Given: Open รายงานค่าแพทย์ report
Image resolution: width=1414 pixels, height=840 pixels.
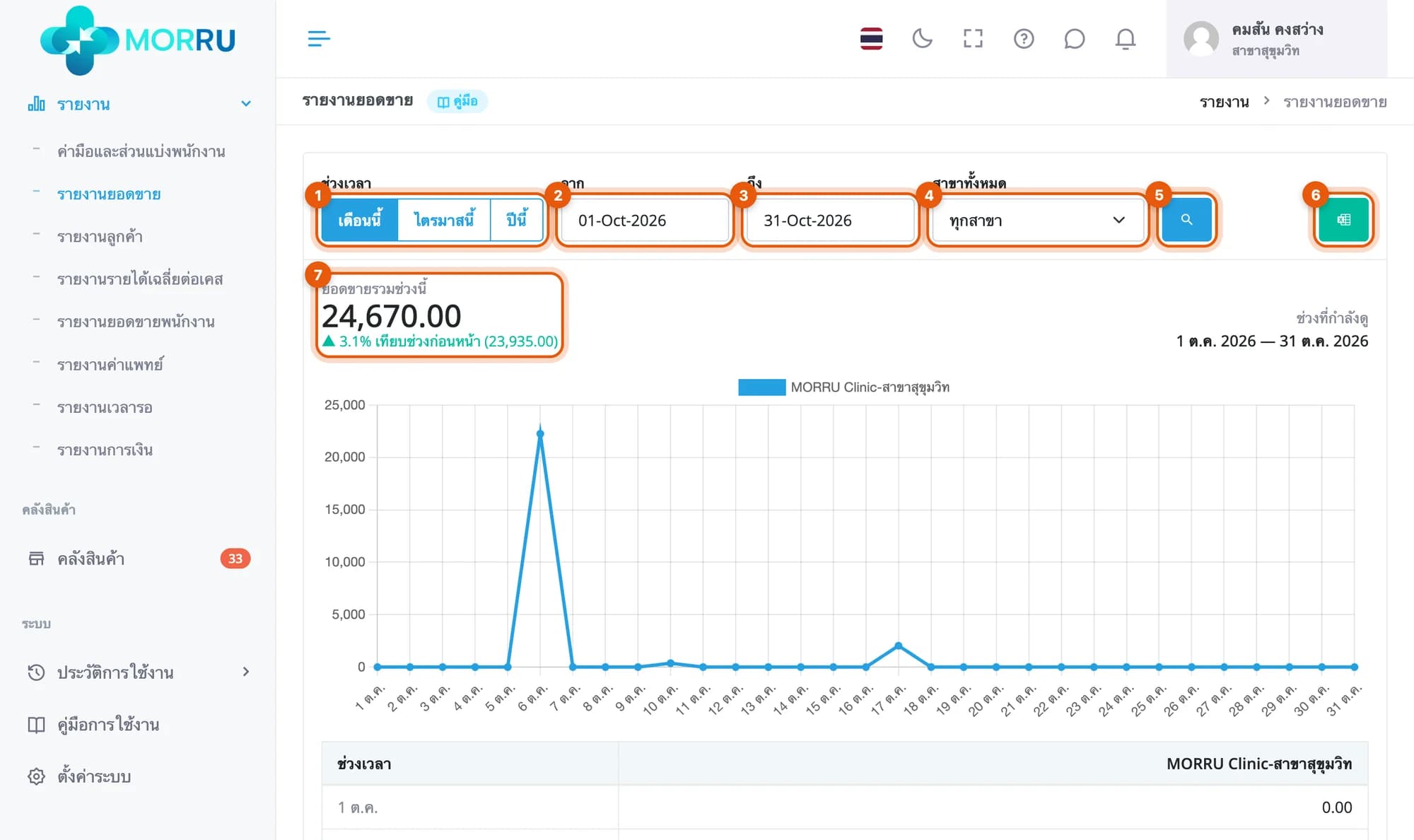Looking at the screenshot, I should pos(110,365).
